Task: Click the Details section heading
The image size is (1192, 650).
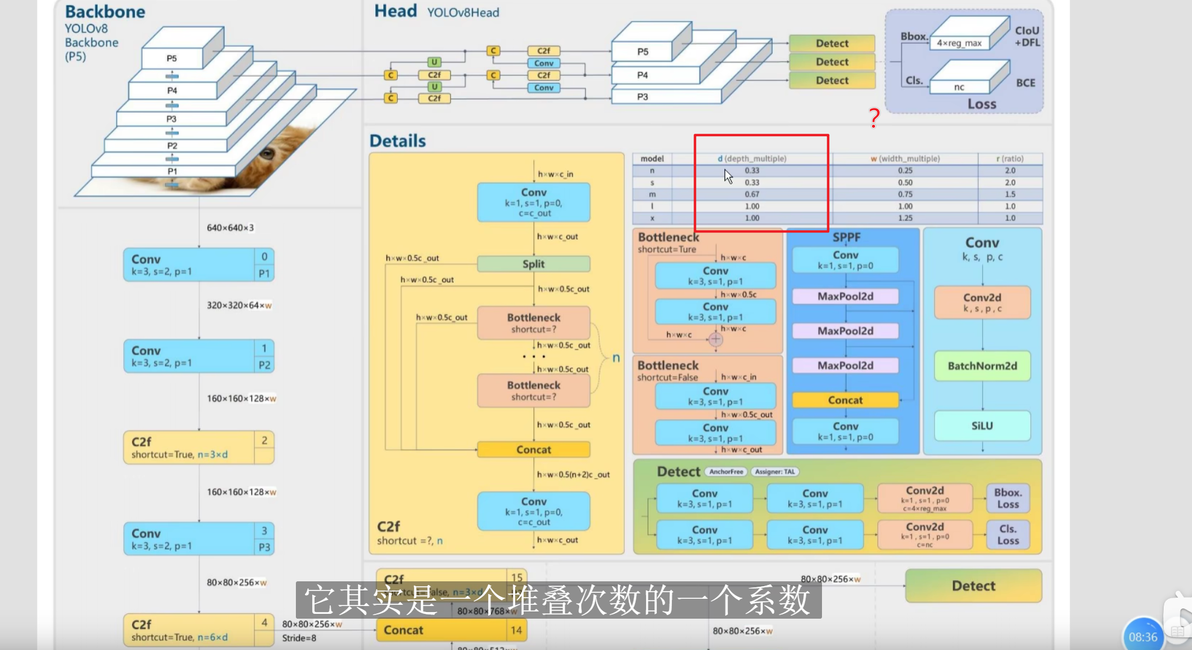Action: [398, 141]
